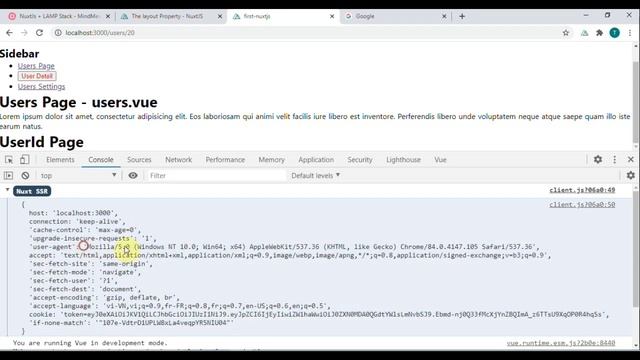Open the Users Settings sidebar link
The height and width of the screenshot is (360, 640).
pos(41,87)
